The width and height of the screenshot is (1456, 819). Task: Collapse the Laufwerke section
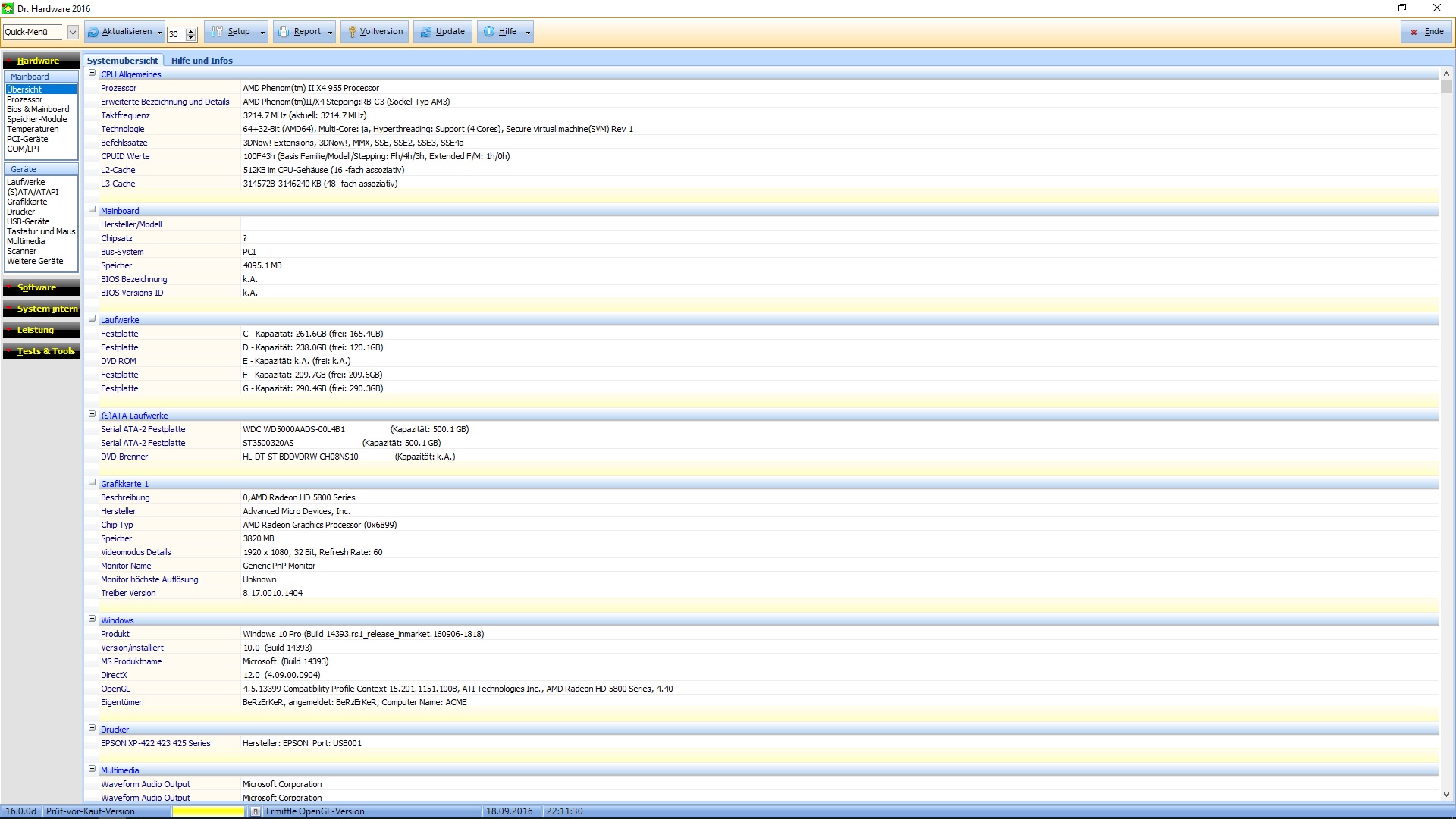tap(93, 319)
